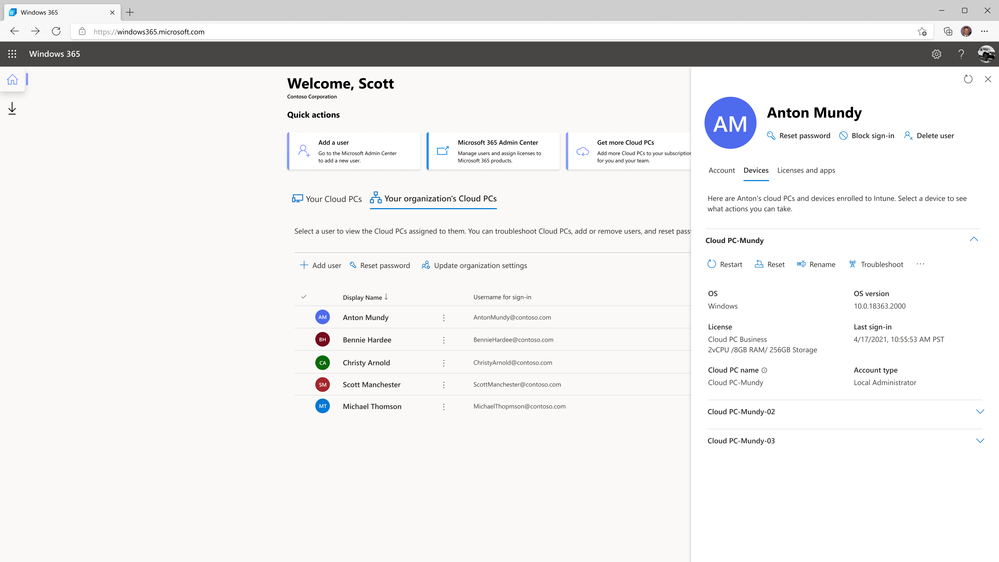The image size is (999, 562).
Task: Open the app launcher waffle menu
Action: (x=12, y=54)
